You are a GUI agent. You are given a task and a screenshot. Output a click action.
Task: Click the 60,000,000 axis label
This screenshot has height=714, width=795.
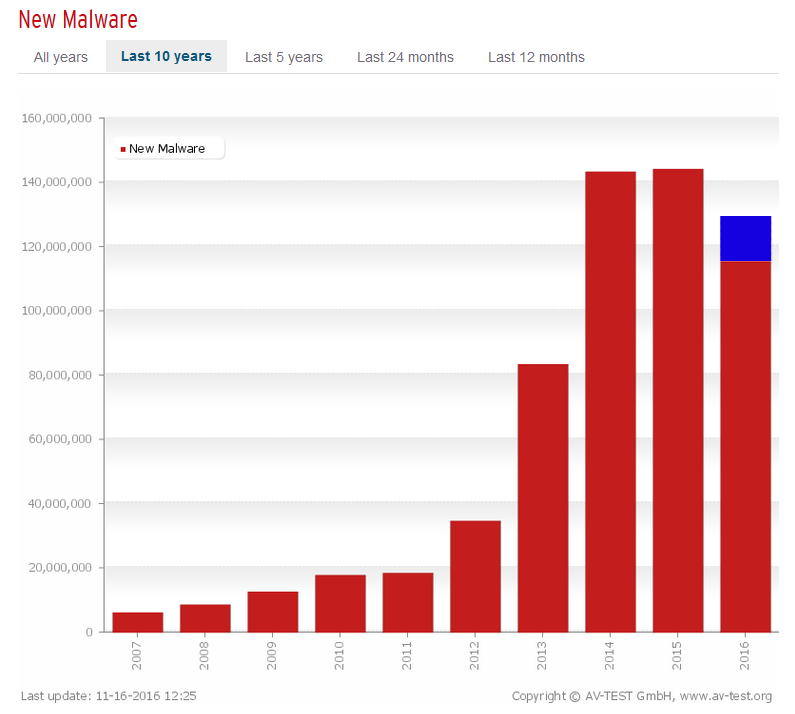(60, 439)
